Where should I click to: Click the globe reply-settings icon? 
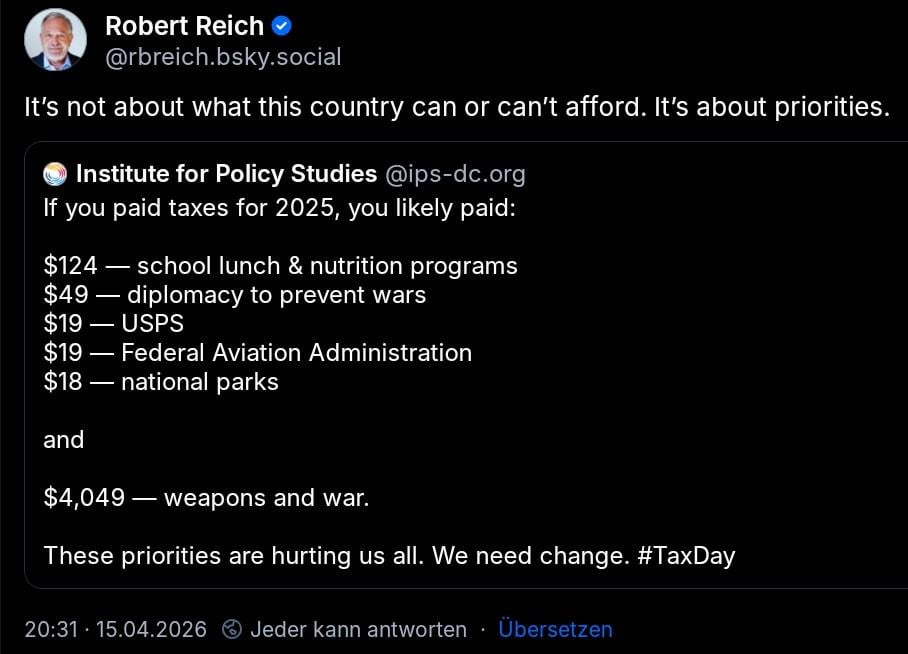(x=232, y=629)
